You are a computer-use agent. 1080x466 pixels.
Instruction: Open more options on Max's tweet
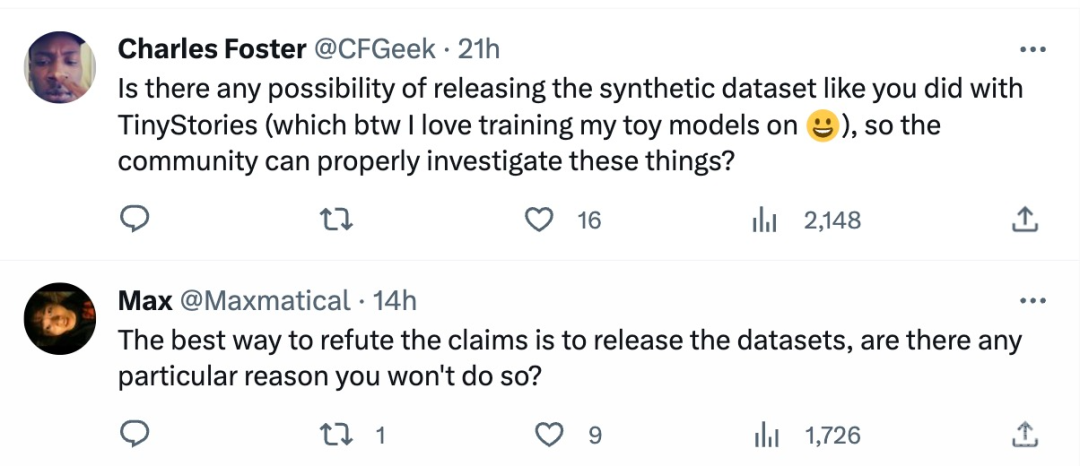coord(1031,300)
